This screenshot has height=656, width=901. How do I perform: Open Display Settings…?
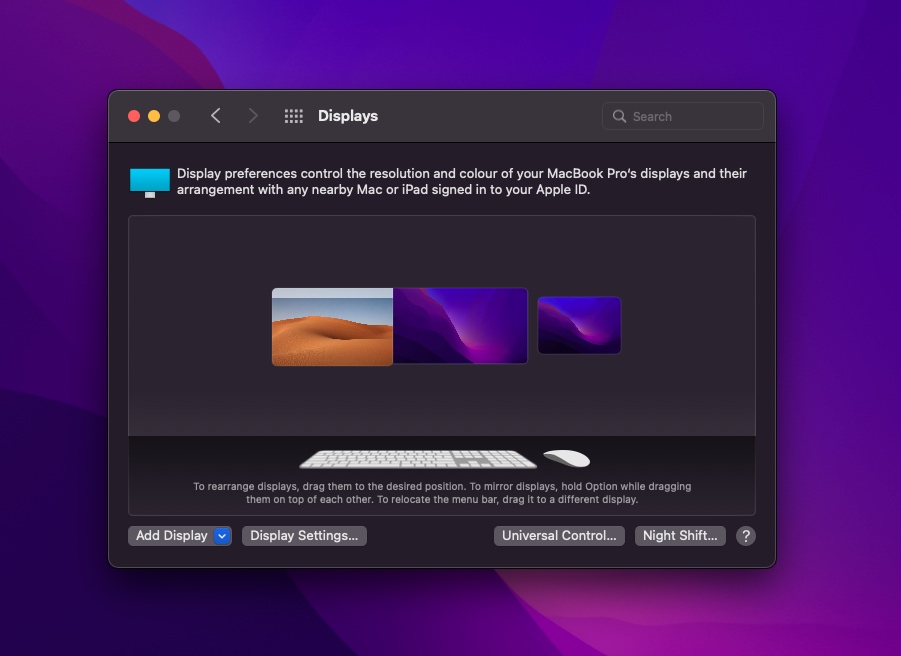pyautogui.click(x=304, y=536)
